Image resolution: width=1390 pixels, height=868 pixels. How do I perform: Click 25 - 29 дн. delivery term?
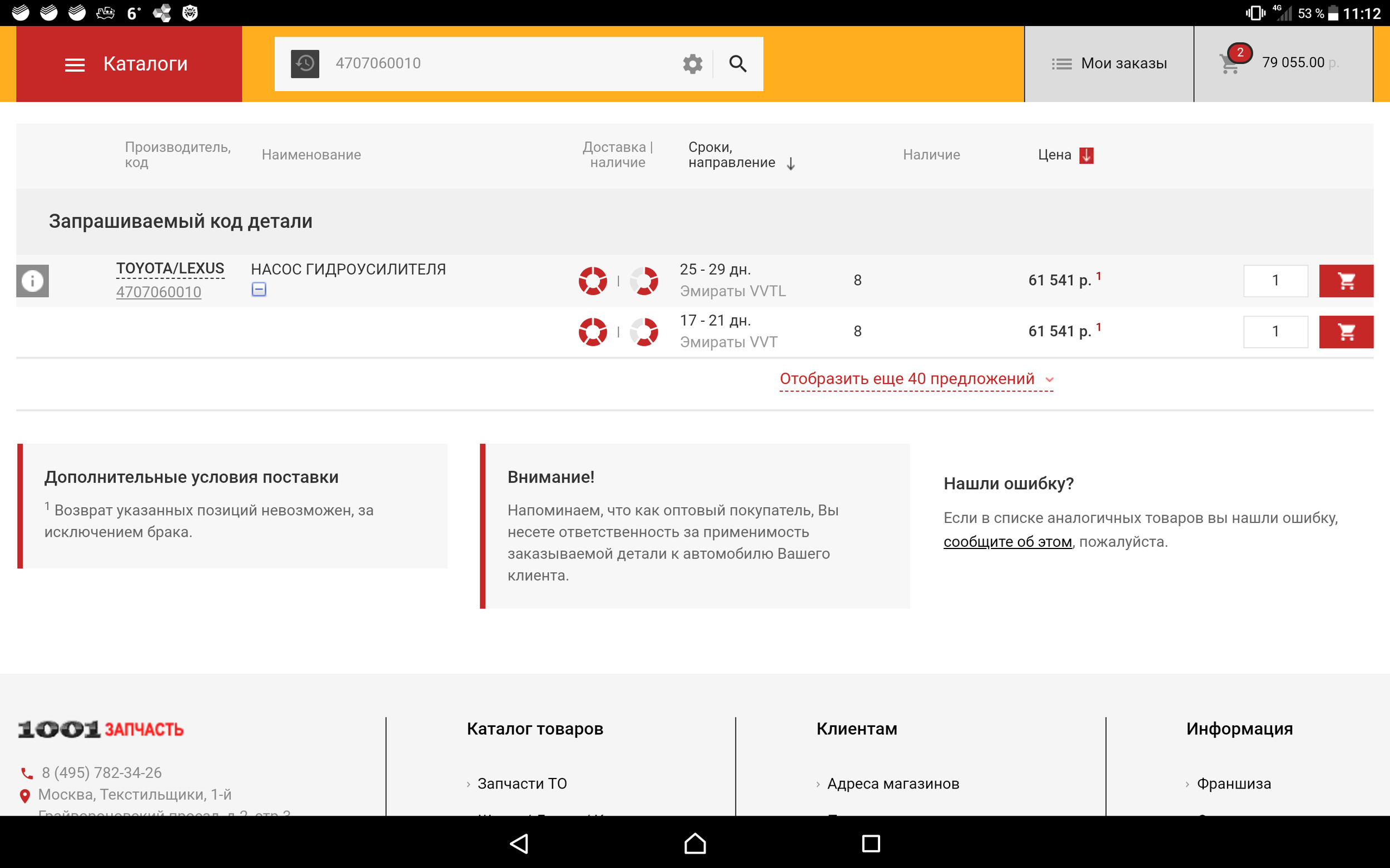715,270
